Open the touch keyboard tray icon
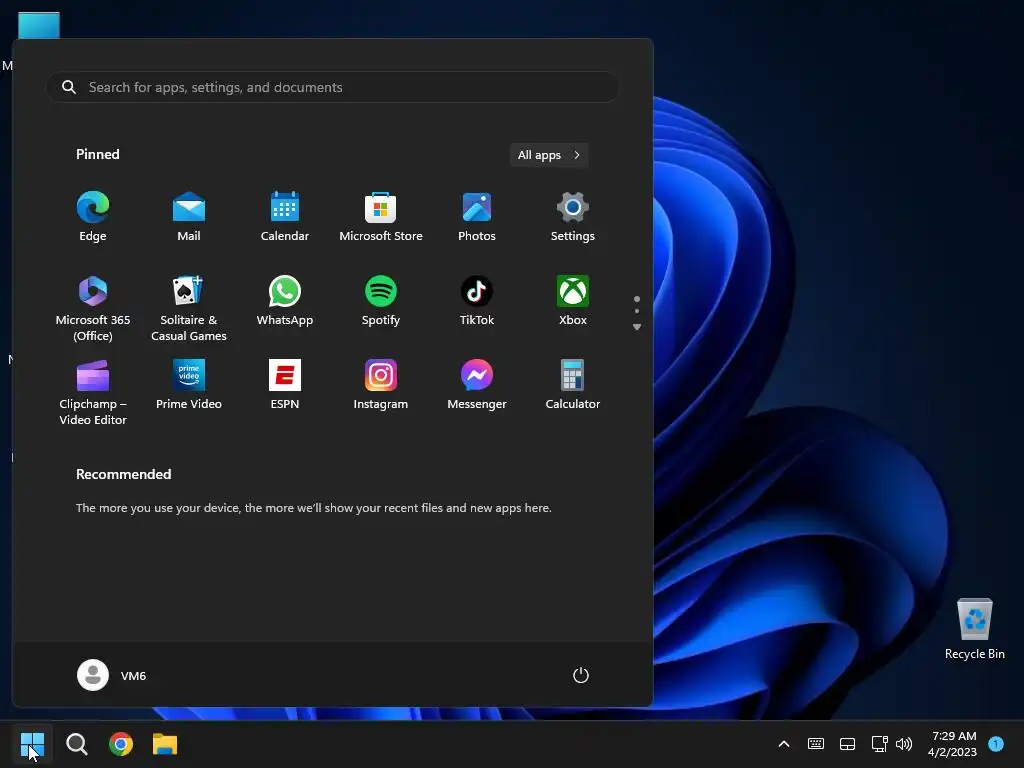 816,744
